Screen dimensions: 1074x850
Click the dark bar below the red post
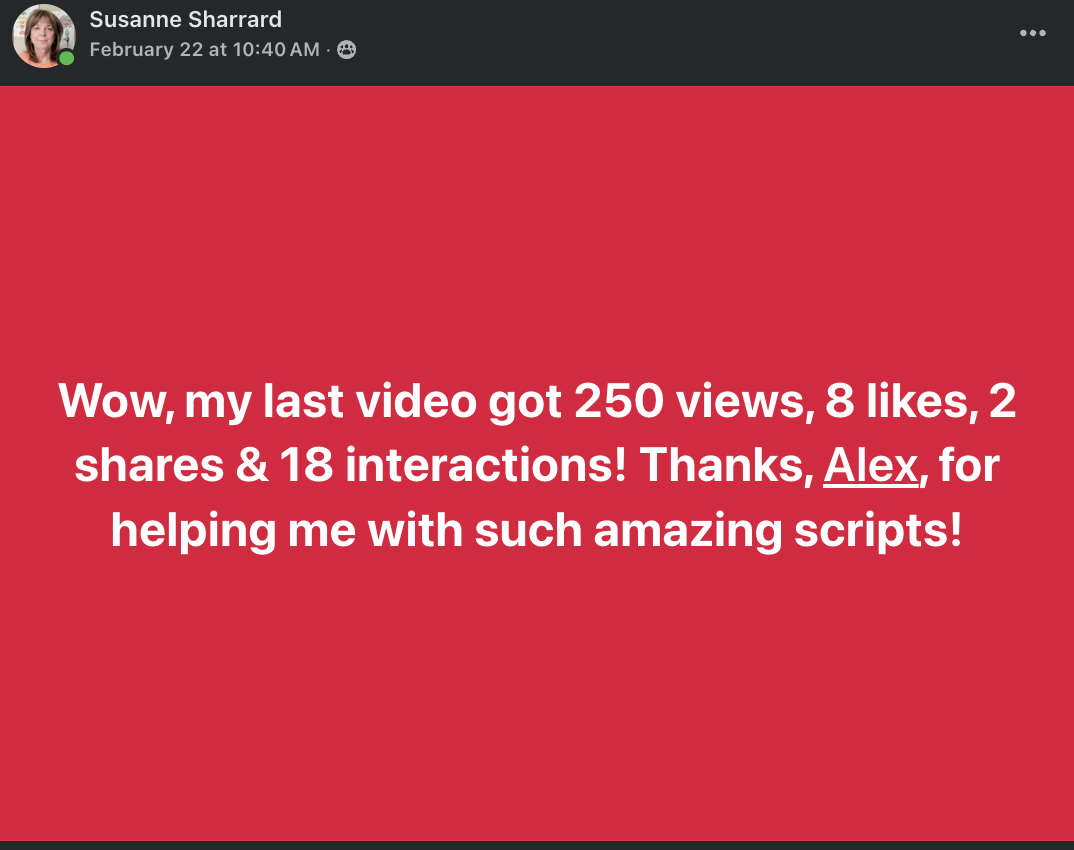(x=537, y=845)
